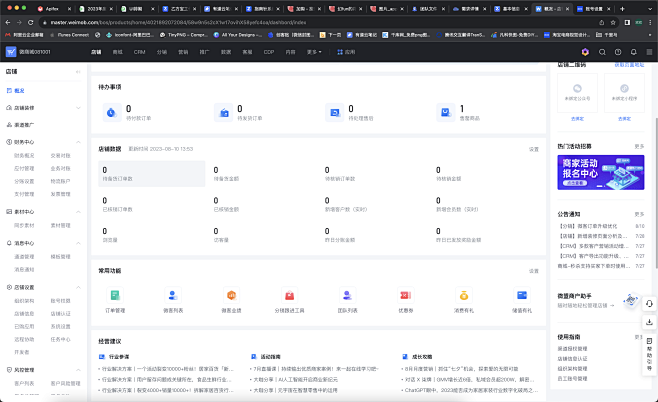
Task: Click the 设置 link in 店铺数据
Action: [x=533, y=149]
